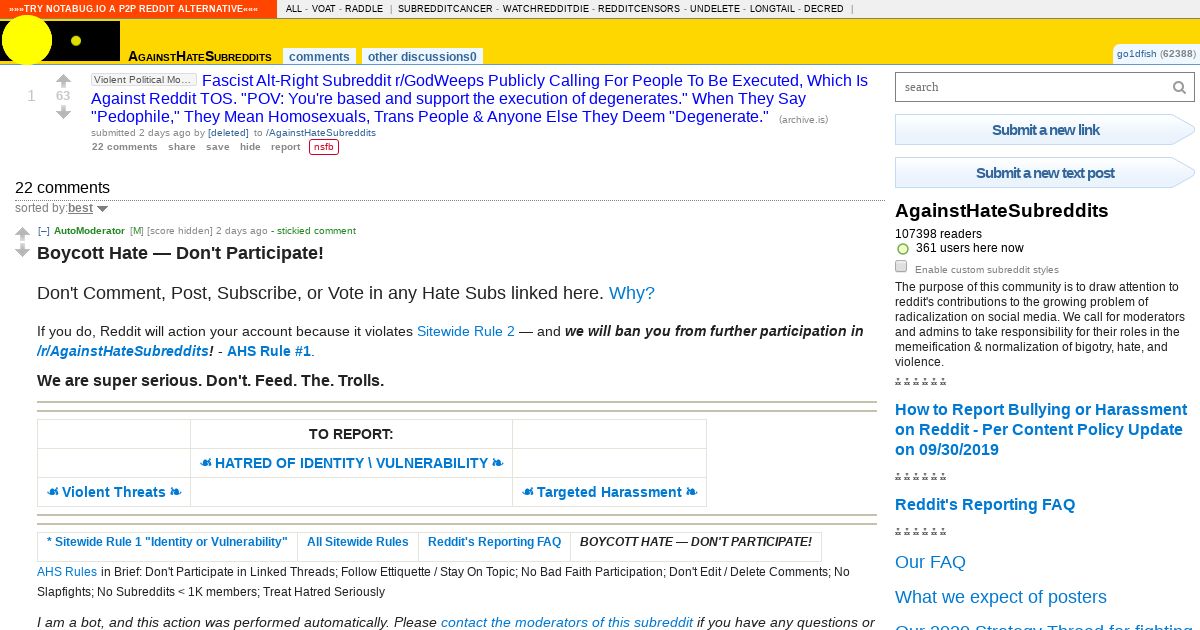
Task: Open WATCHREDDITDIE in top bar
Action: pyautogui.click(x=544, y=9)
